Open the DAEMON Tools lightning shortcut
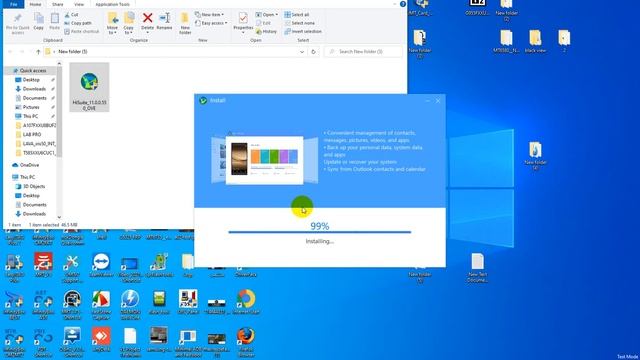Image resolution: width=640 pixels, height=360 pixels. 130,304
